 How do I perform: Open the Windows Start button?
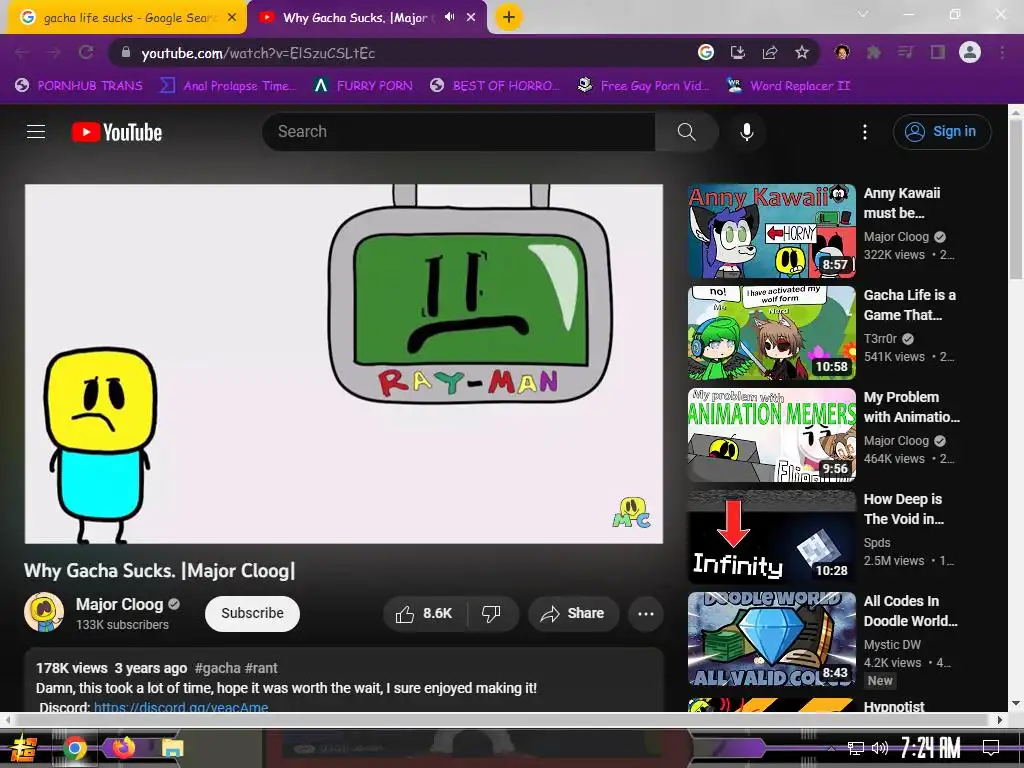click(24, 748)
